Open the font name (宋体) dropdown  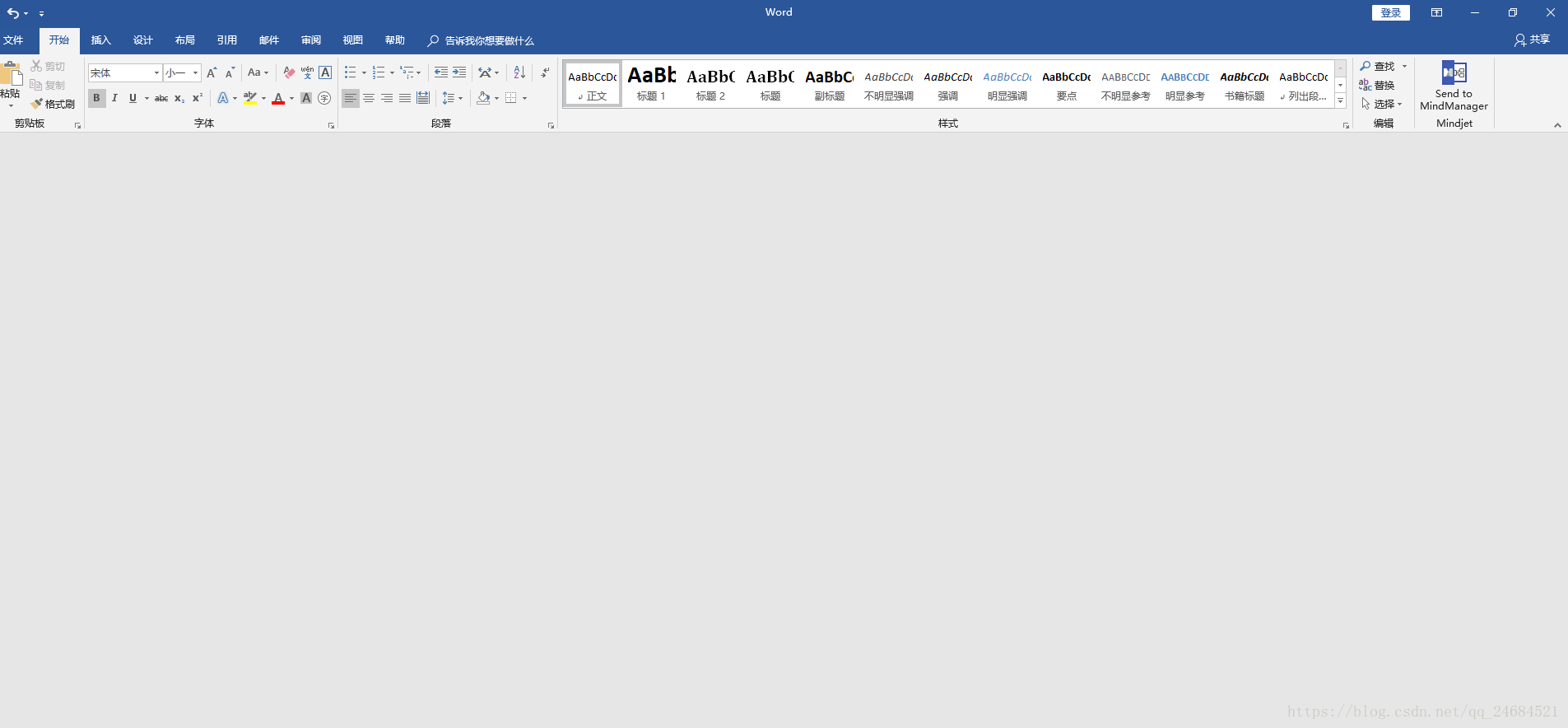[x=156, y=72]
